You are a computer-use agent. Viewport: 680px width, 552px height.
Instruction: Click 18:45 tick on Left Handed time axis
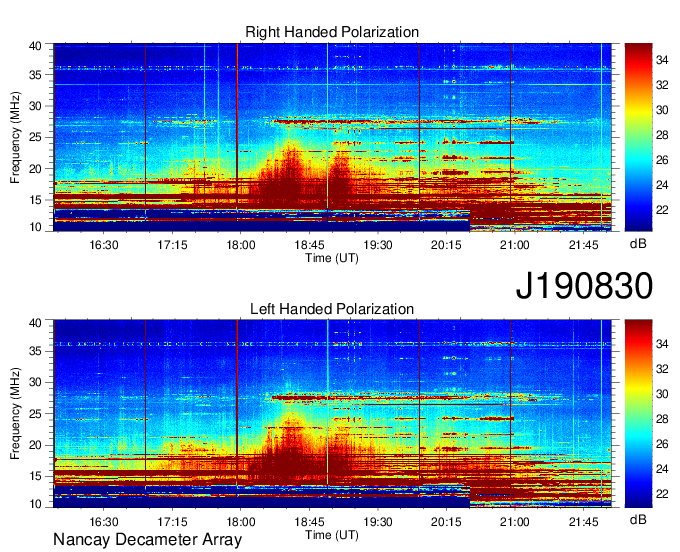click(x=310, y=522)
